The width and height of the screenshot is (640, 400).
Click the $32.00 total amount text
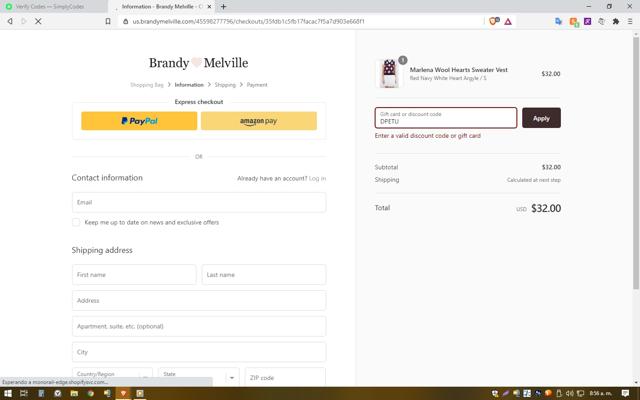click(546, 208)
